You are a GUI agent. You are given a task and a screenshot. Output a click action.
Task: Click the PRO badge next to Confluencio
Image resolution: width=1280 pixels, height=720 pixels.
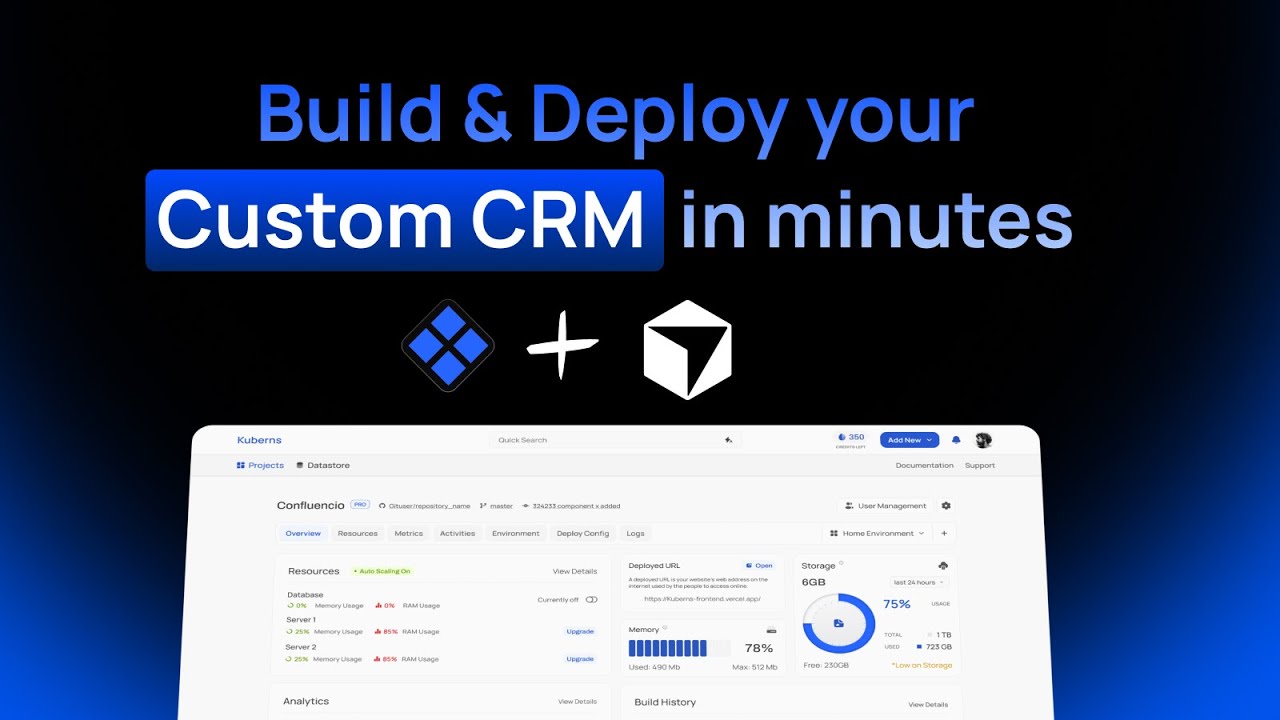361,505
